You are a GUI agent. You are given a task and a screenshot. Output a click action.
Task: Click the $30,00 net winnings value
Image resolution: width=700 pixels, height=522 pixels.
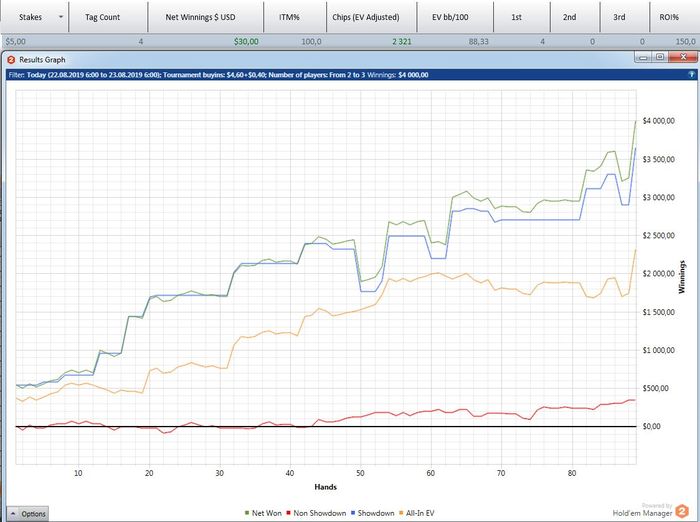(x=246, y=42)
